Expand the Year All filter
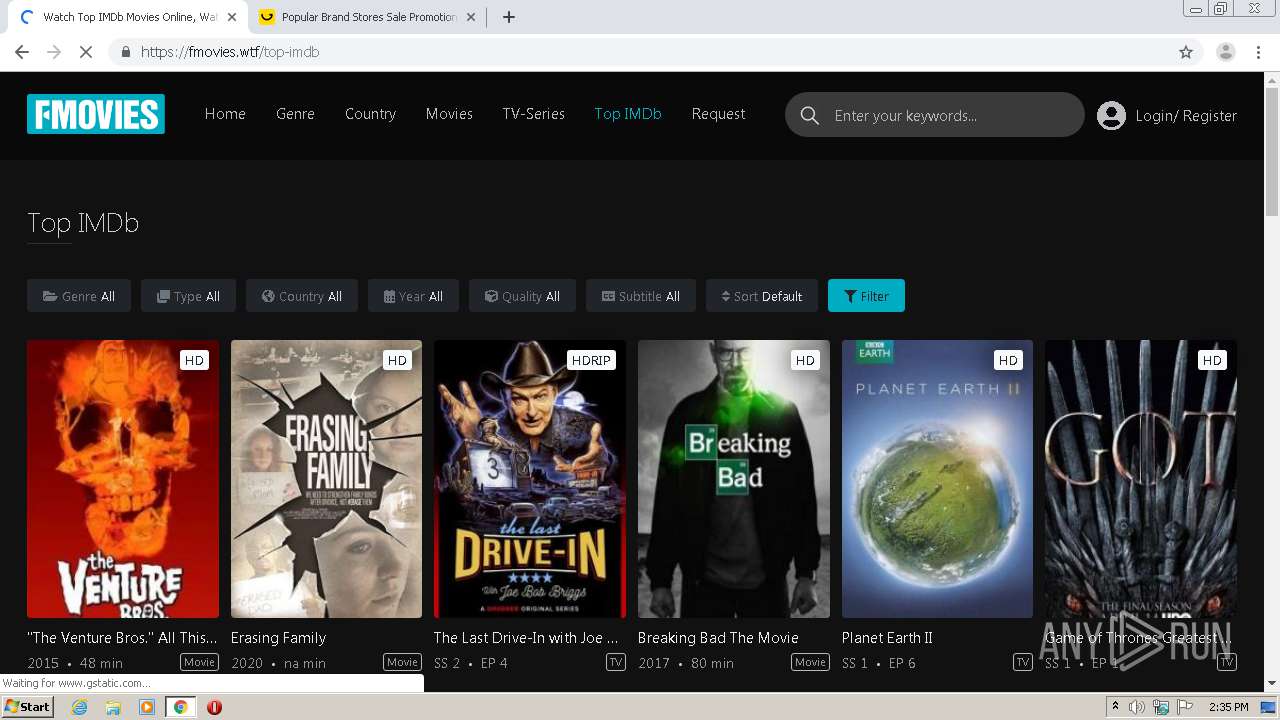1280x720 pixels. [413, 296]
